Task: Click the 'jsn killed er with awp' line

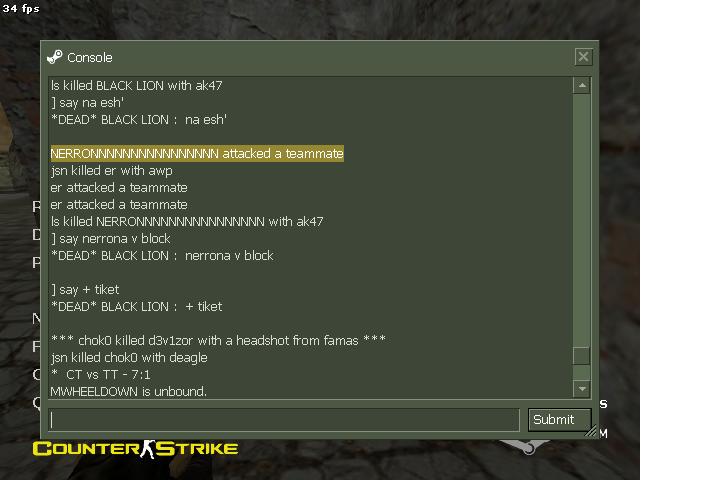Action: tap(112, 170)
